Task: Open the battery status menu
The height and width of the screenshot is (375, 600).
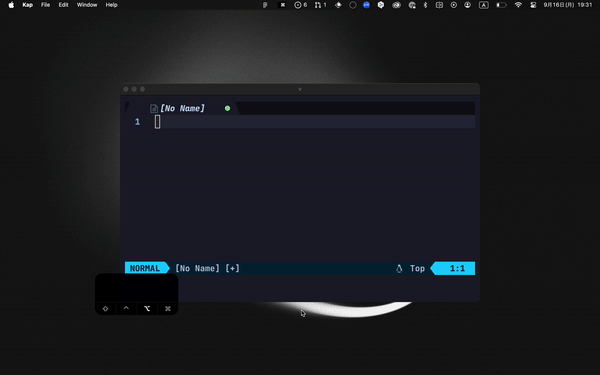Action: (501, 5)
